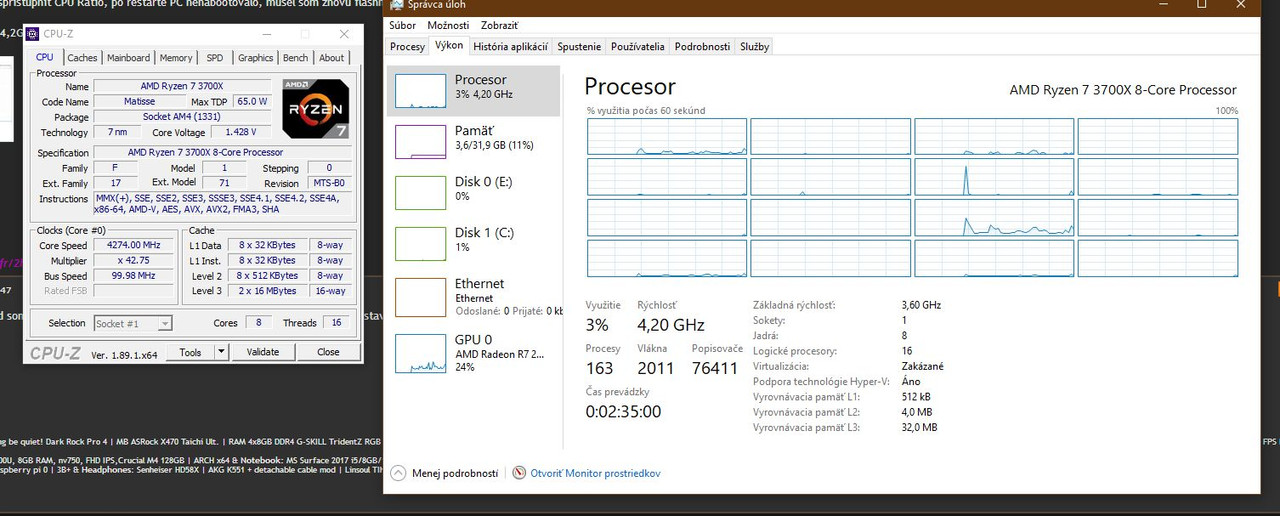Open the Mainboard tab in CPU-Z
This screenshot has height=516, width=1280.
point(129,58)
